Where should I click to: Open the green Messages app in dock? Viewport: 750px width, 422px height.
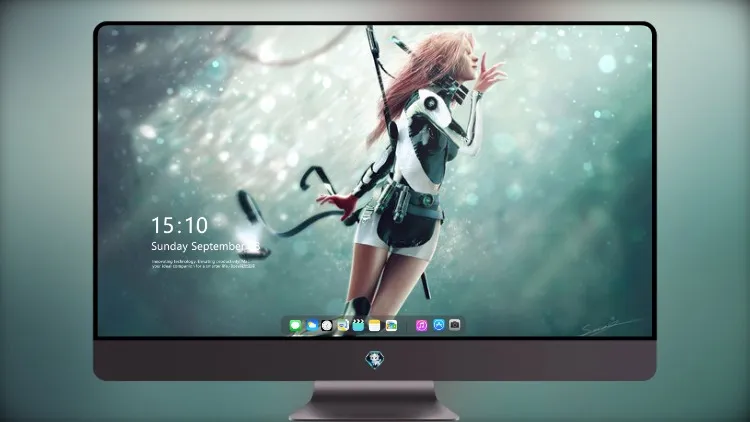[296, 326]
